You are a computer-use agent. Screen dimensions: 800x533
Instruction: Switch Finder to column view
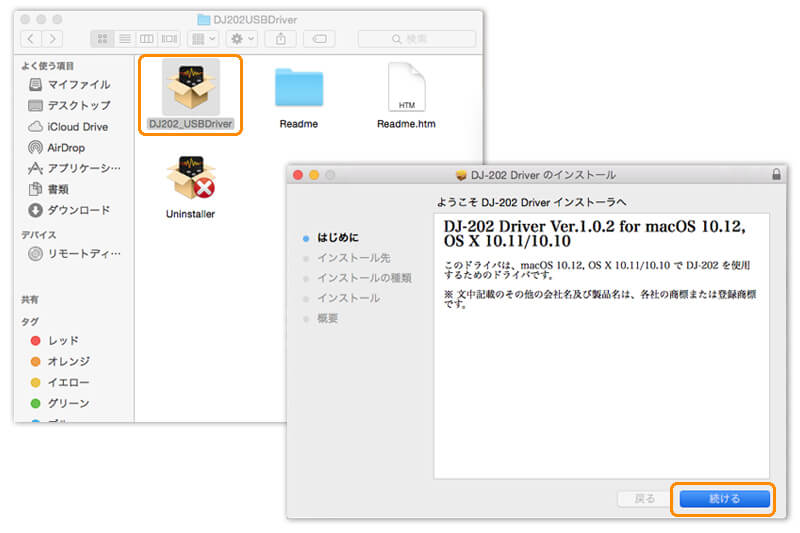146,39
